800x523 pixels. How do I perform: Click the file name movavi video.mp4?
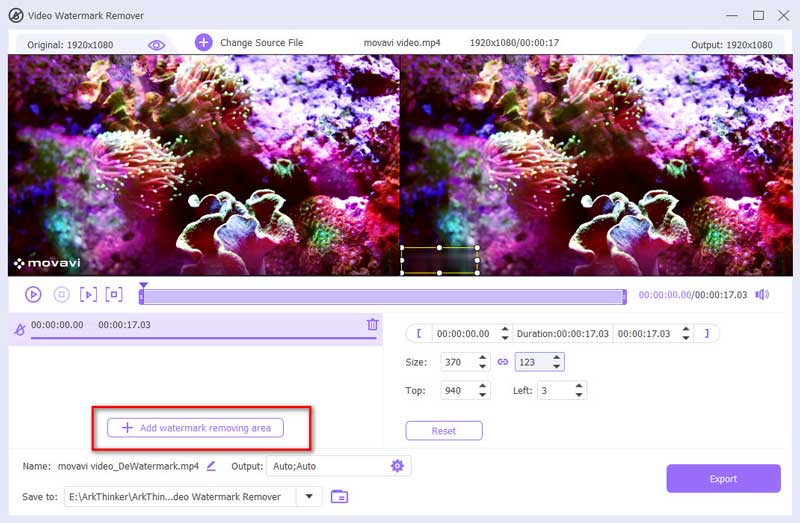(402, 43)
